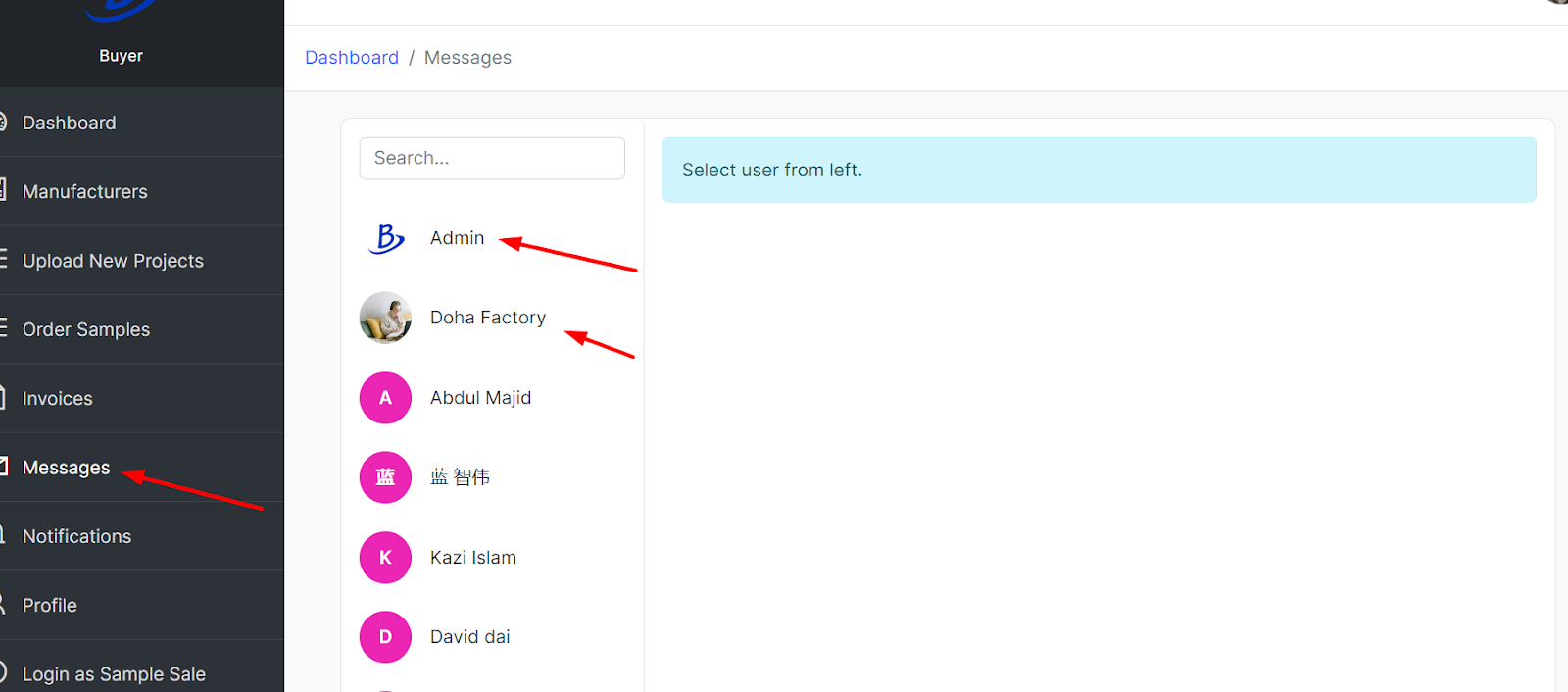Select the Doha Factory chat by name
1568x692 pixels.
tap(488, 318)
